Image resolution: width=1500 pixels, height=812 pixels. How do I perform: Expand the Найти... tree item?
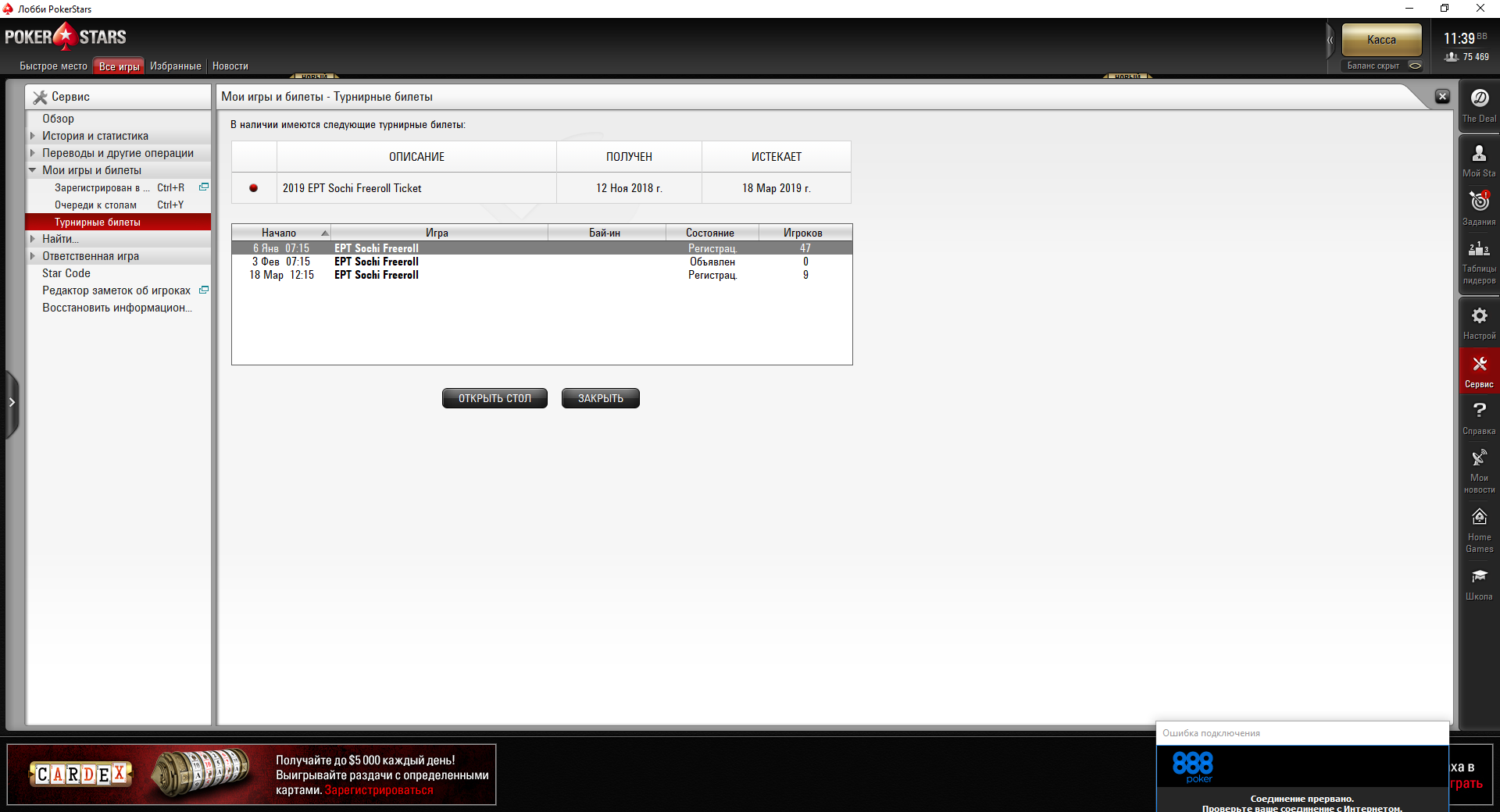(33, 239)
